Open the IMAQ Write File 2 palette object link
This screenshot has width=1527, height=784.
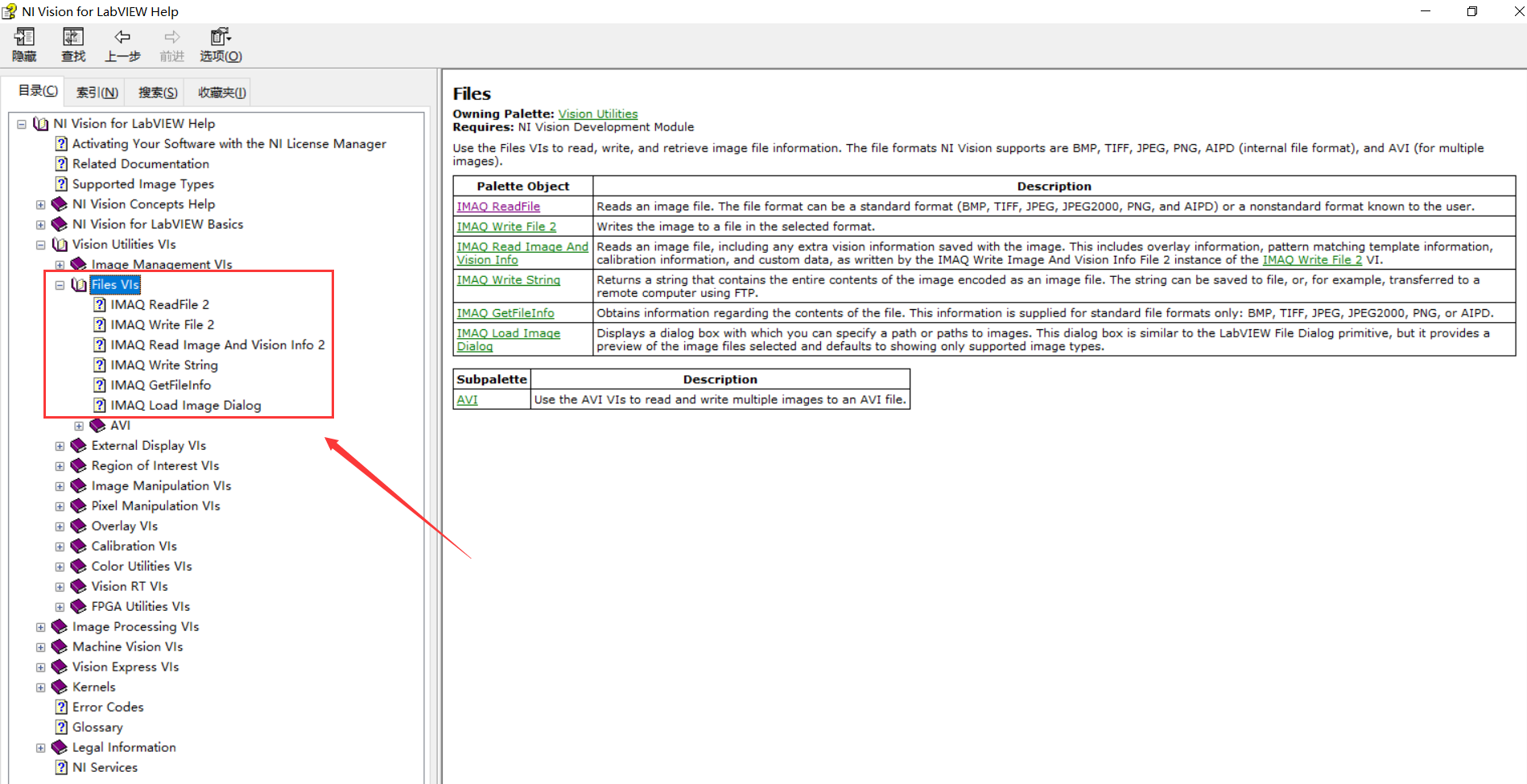pos(506,227)
